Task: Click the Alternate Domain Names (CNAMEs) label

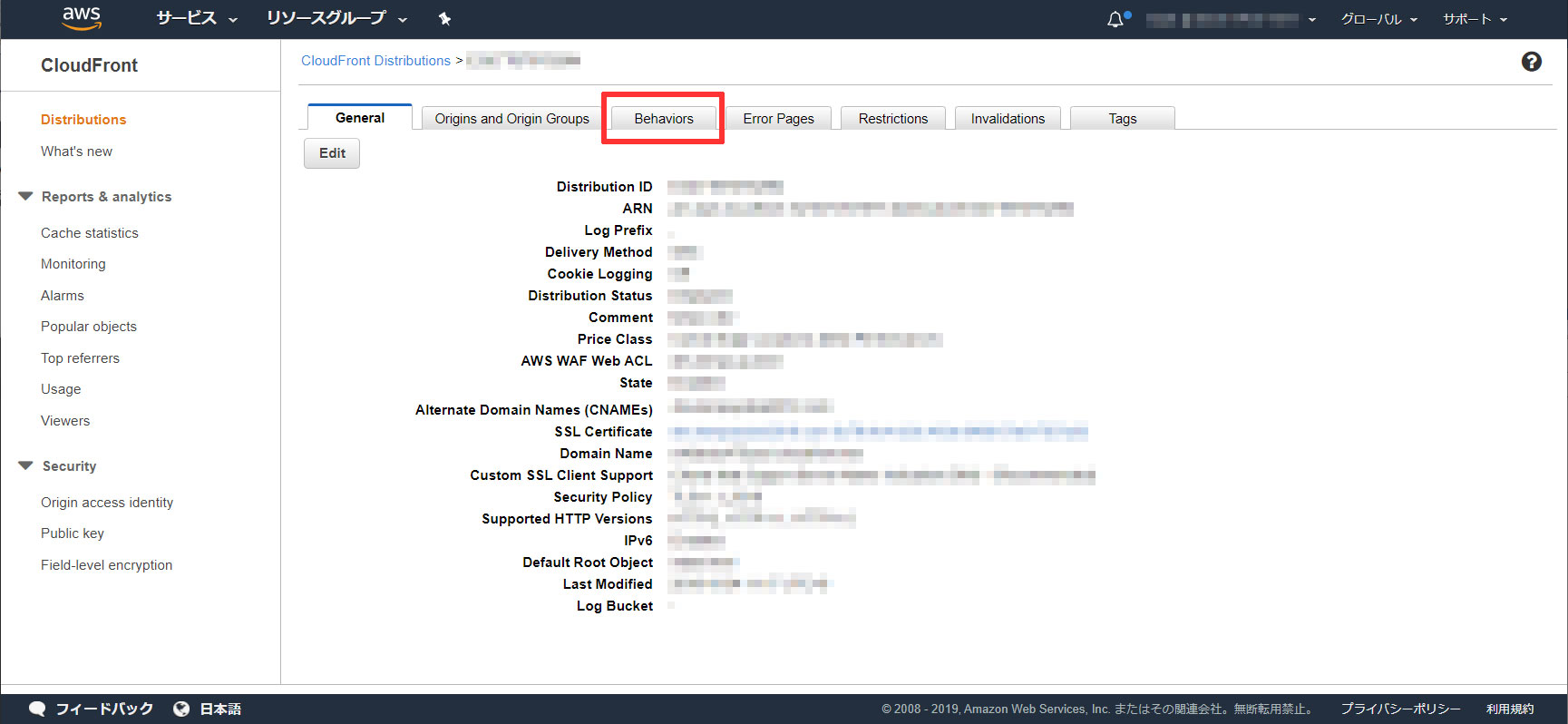Action: [534, 410]
